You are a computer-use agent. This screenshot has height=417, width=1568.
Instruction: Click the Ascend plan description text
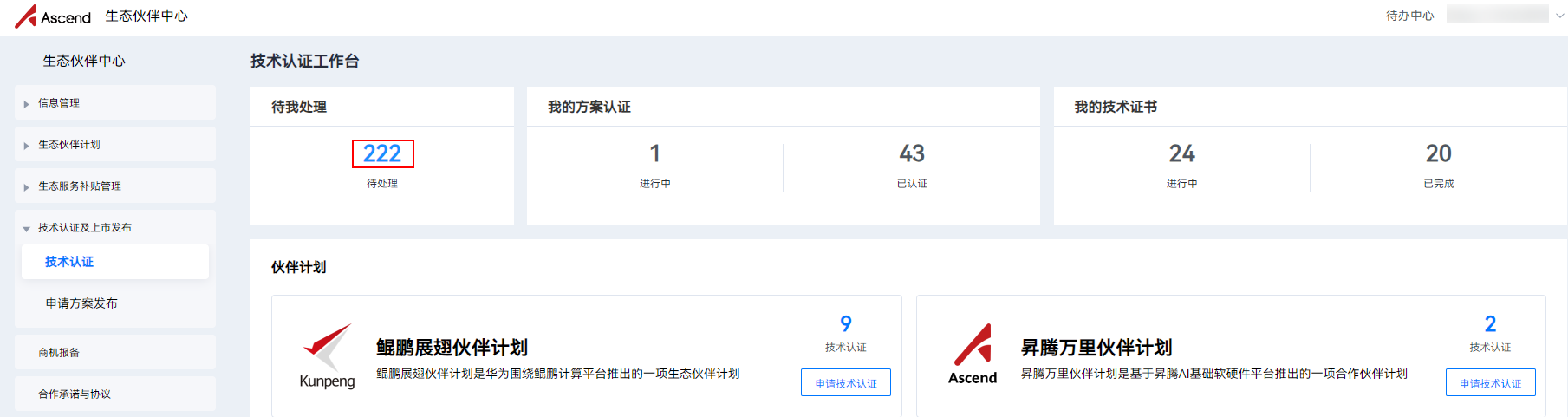click(1214, 374)
